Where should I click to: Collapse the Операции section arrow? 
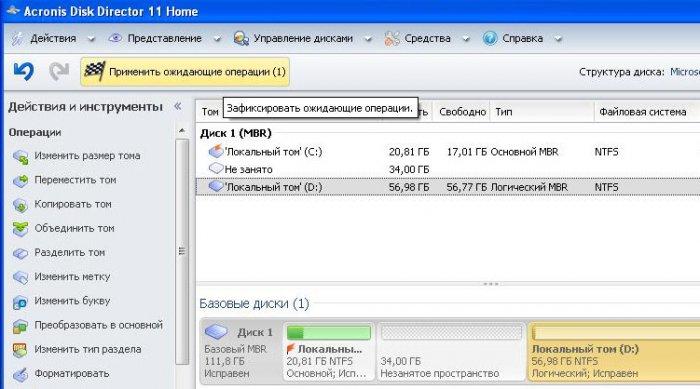click(x=182, y=131)
